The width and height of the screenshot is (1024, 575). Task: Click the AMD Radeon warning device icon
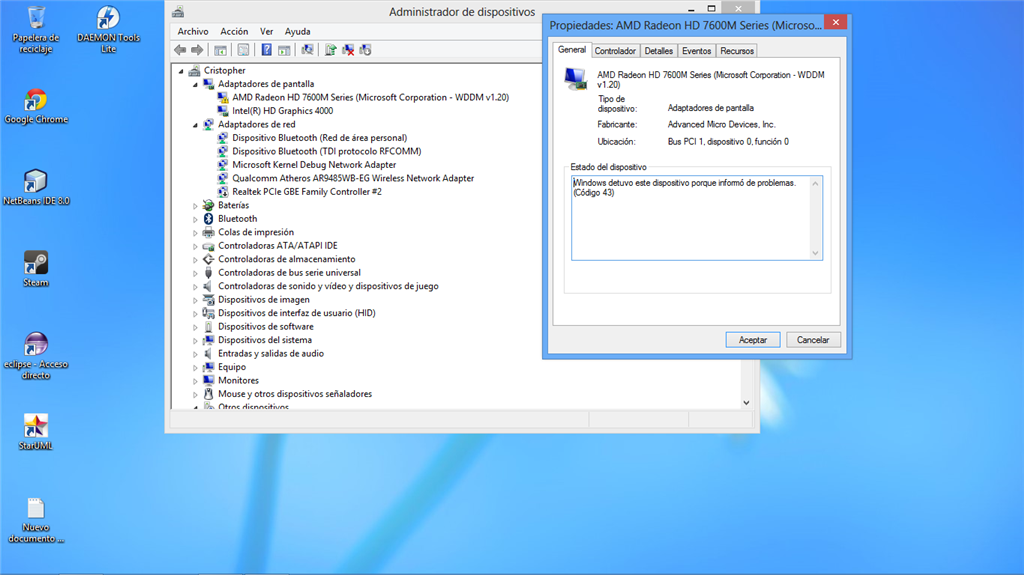pos(223,97)
